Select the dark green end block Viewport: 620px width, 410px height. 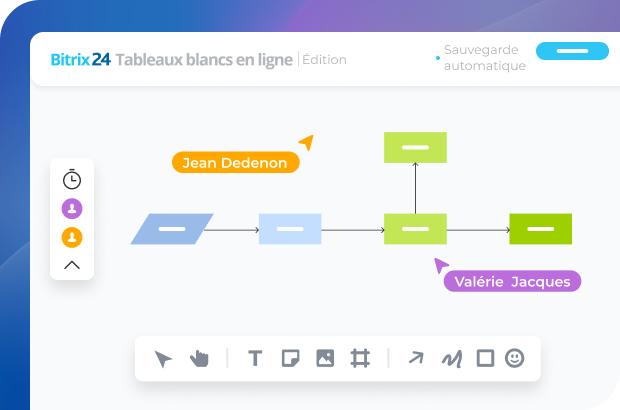(x=540, y=229)
